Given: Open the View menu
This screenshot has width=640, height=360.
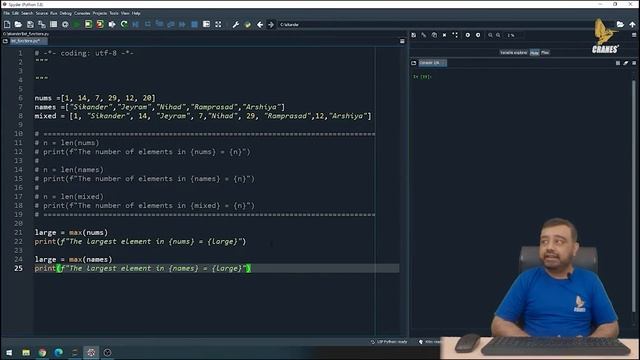Looking at the screenshot, I should 125,13.
